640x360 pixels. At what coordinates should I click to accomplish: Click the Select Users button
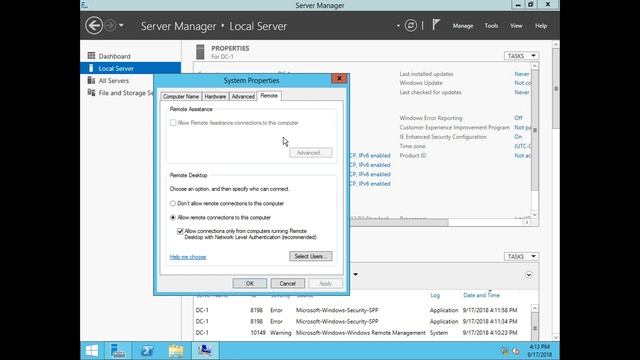pos(311,256)
